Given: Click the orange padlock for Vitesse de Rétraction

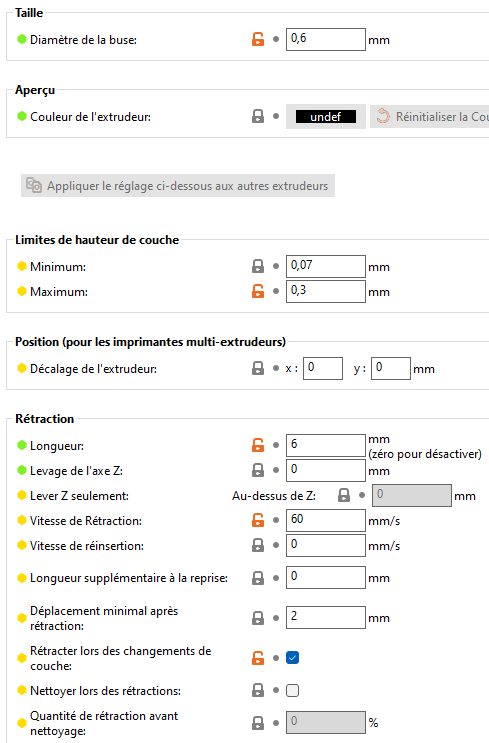Looking at the screenshot, I should click(x=258, y=520).
